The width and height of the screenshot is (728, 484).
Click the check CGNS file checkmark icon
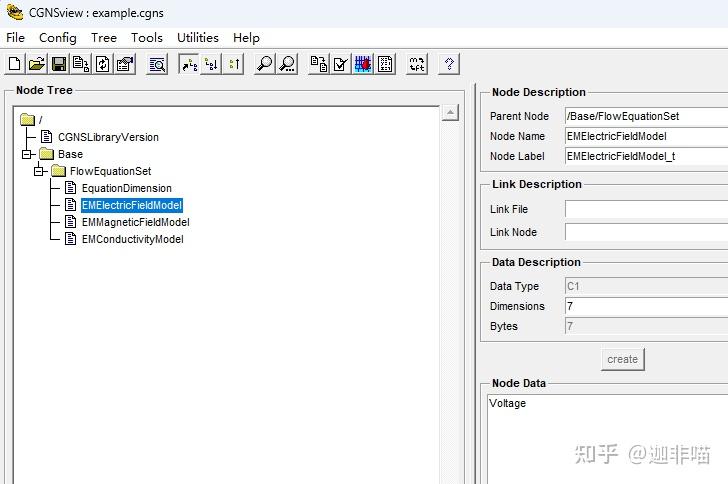(341, 64)
